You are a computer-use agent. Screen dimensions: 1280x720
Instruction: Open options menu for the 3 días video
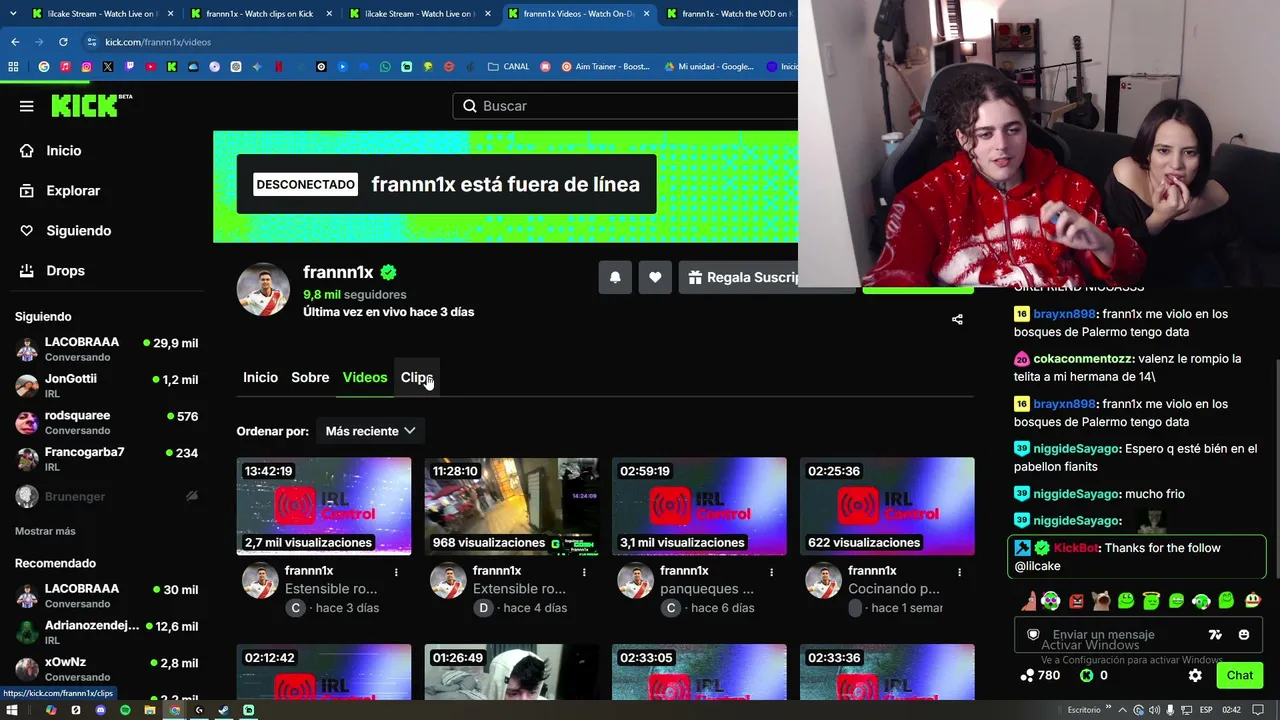396,572
